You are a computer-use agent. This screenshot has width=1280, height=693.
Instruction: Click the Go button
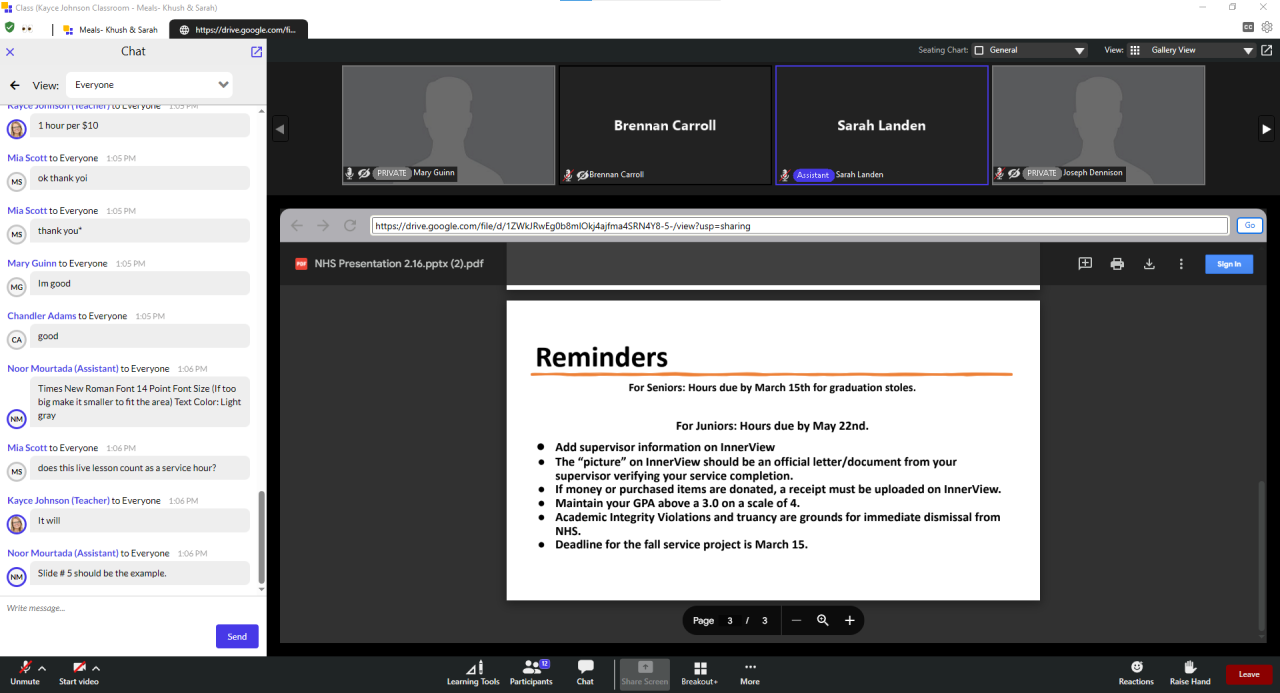[x=1249, y=226]
